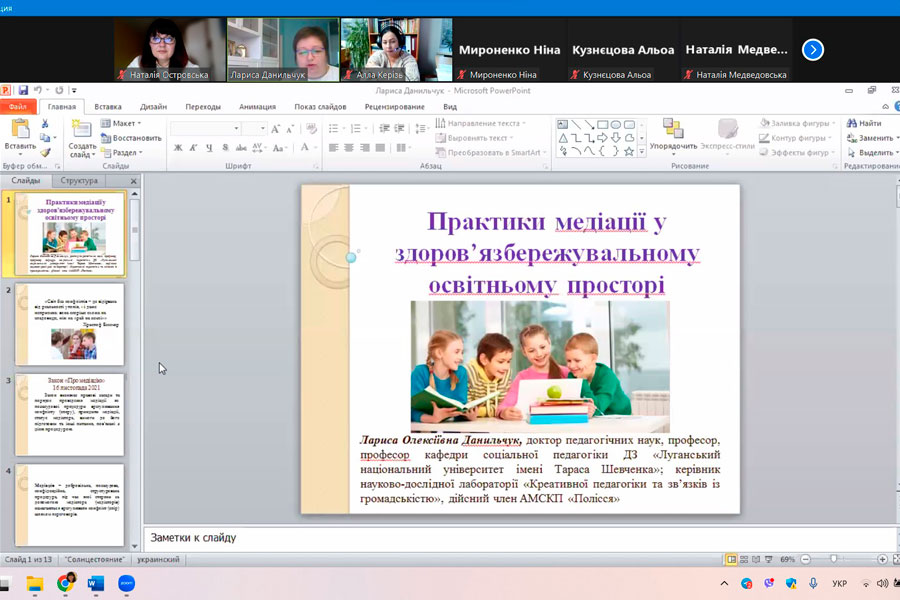Toggle italic (К) formatting

coord(193,148)
